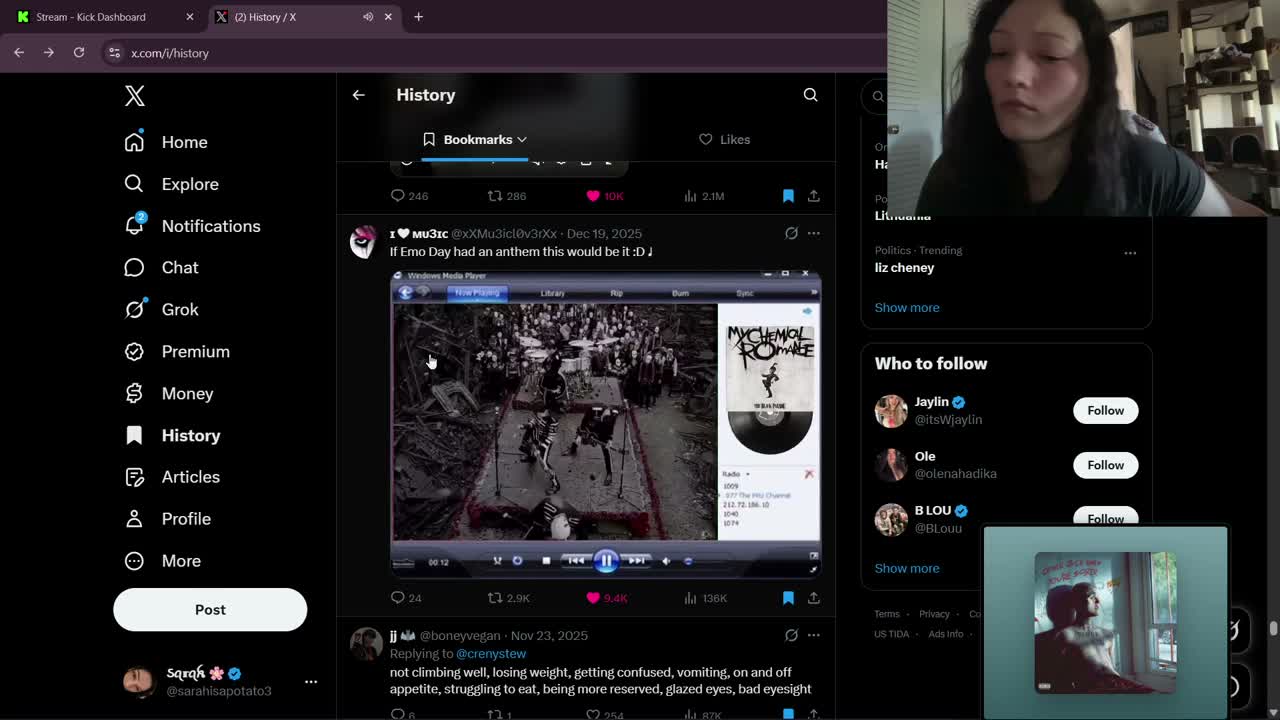The height and width of the screenshot is (720, 1280).
Task: View site information icon in address bar
Action: [x=114, y=53]
